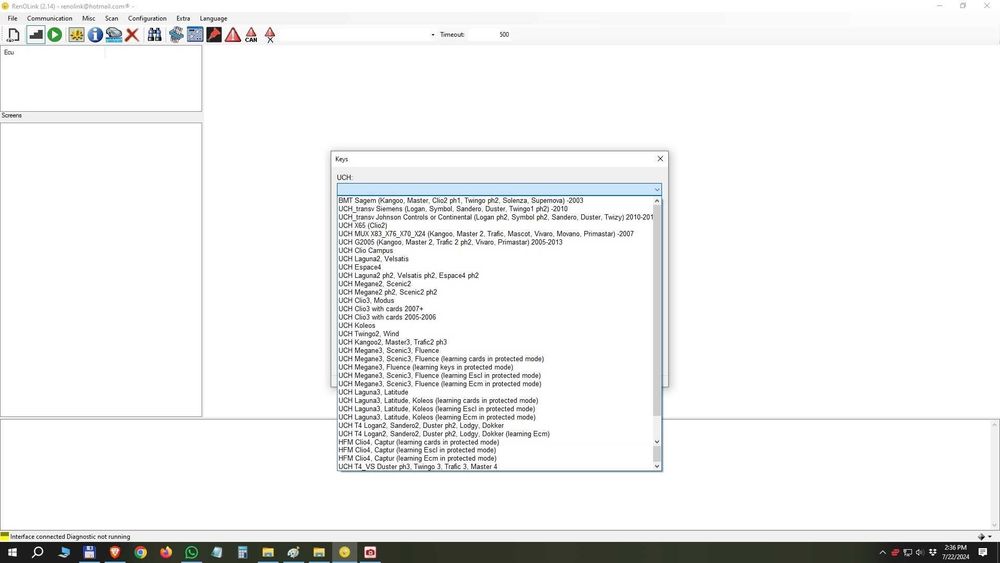This screenshot has height=563, width=1000.
Task: Pick UCH Koleos
Action: pos(357,325)
